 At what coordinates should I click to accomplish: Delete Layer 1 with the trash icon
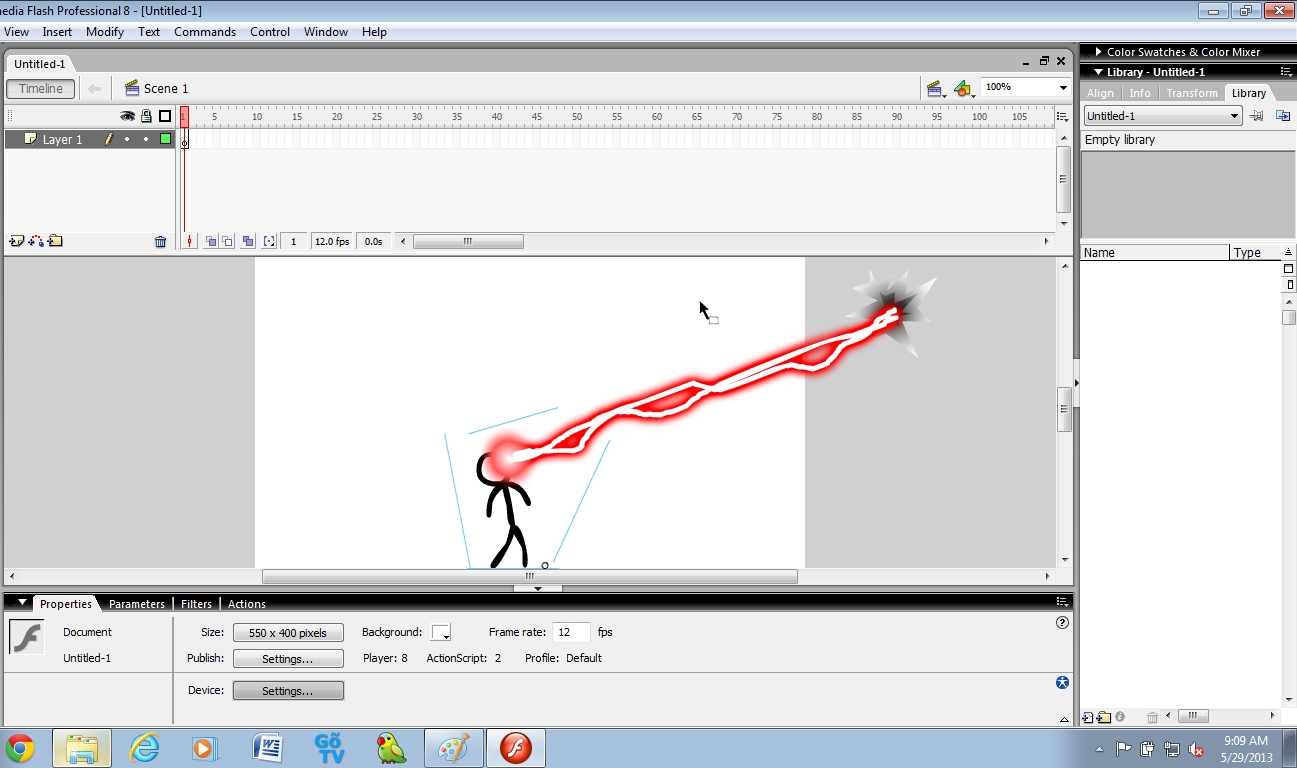(160, 240)
